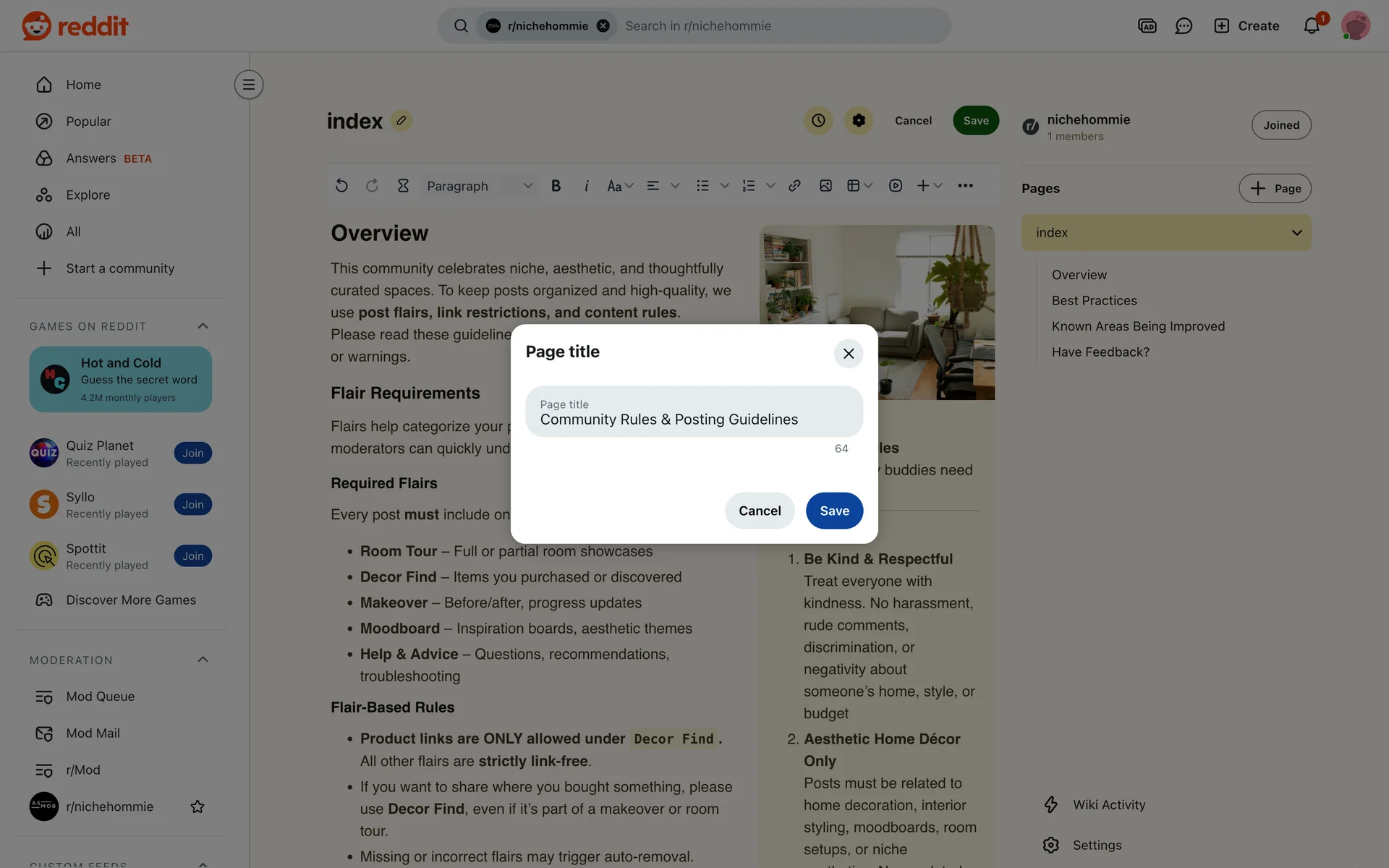1389x868 pixels.
Task: Open the Paragraph style dropdown
Action: coord(479,186)
